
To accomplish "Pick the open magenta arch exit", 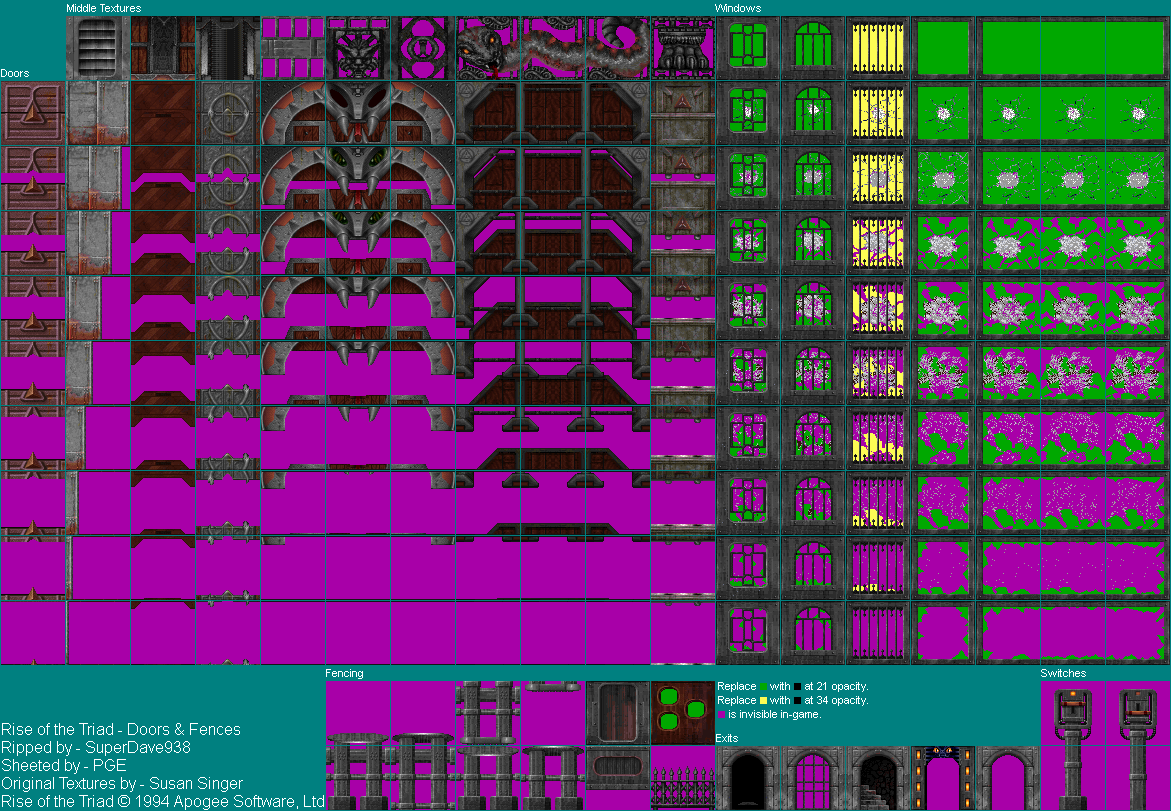I will pos(1007,777).
